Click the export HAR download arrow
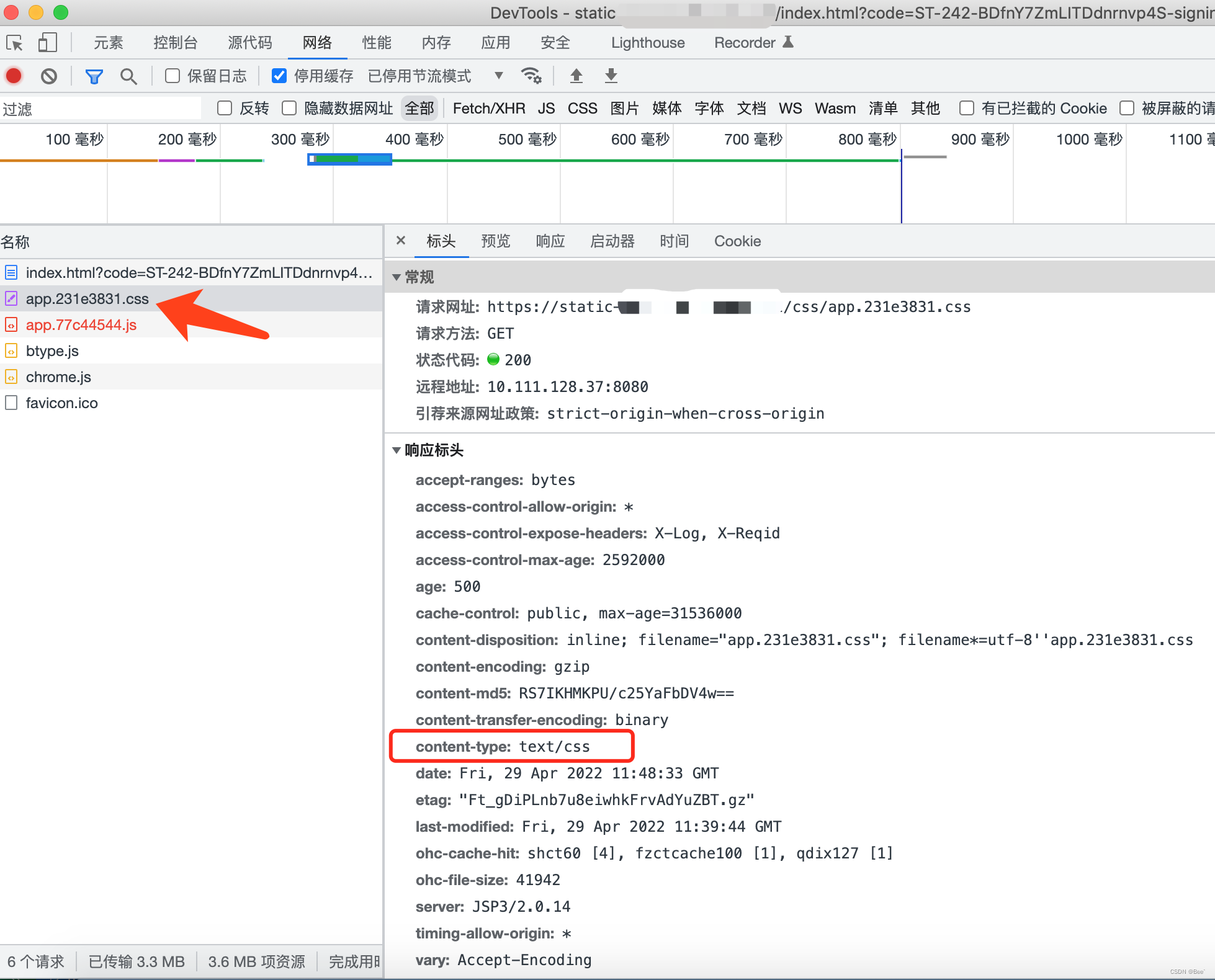1215x980 pixels. pos(611,76)
